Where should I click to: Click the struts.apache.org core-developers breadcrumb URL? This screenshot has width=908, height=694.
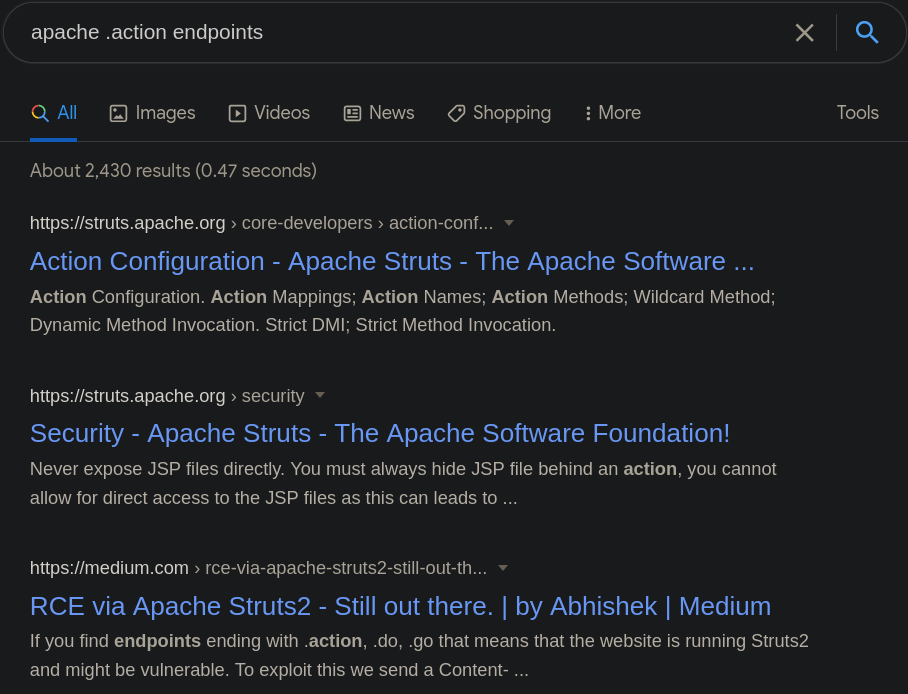[261, 223]
